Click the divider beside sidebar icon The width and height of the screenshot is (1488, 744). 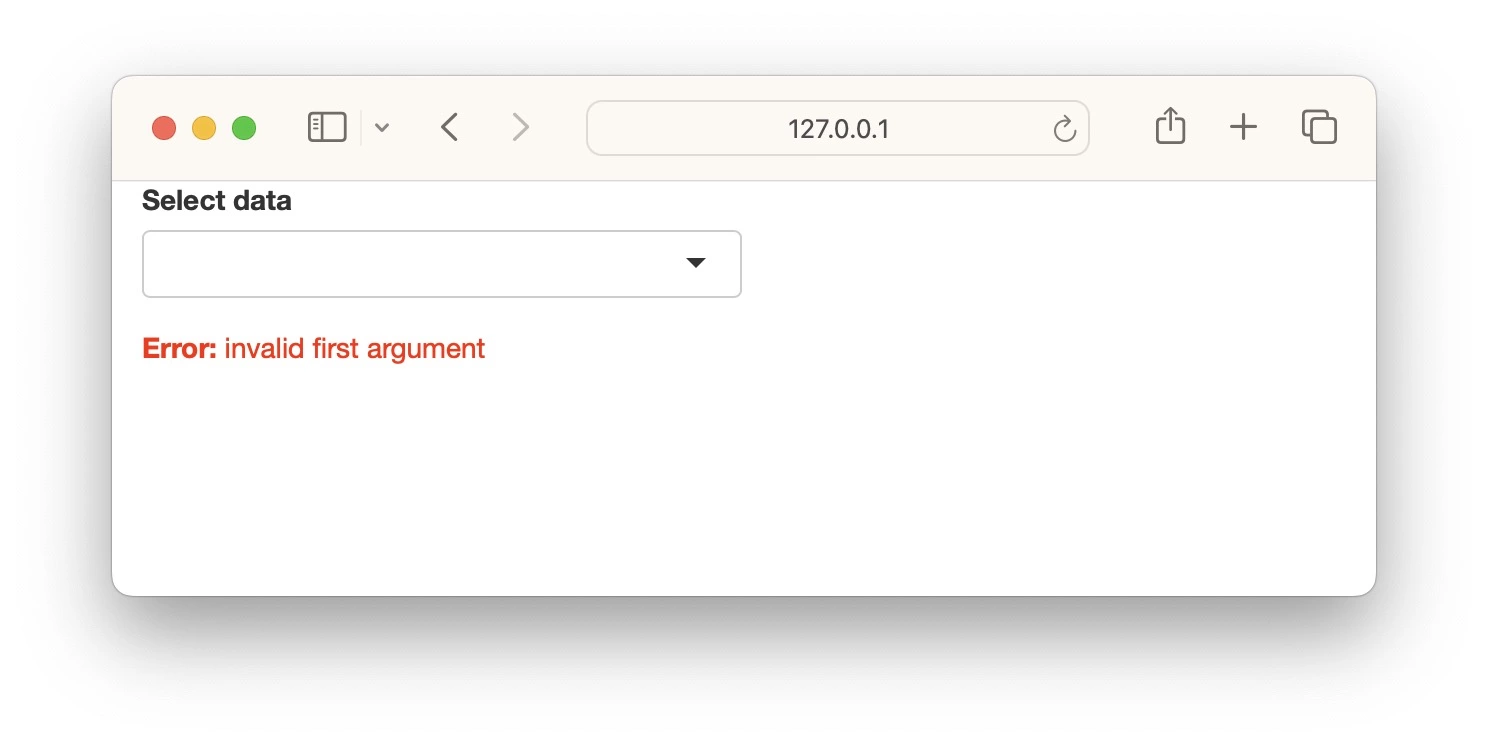click(361, 128)
